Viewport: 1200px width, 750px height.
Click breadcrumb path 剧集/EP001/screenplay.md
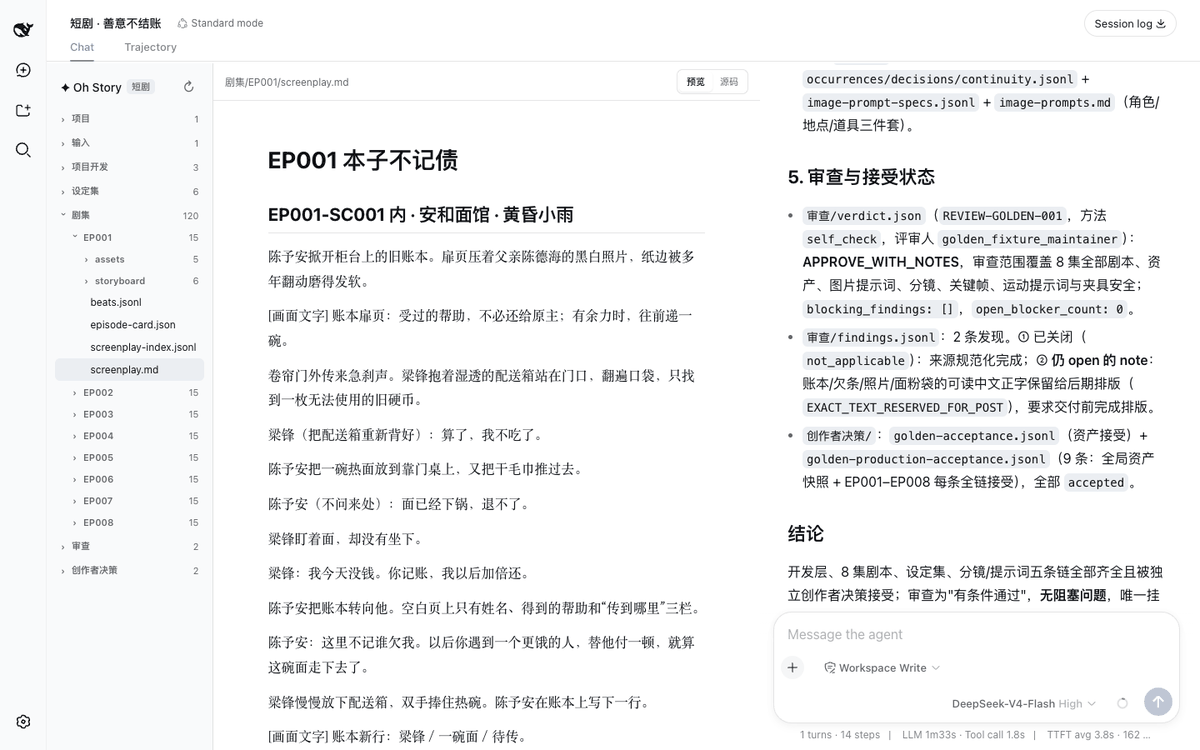[287, 82]
